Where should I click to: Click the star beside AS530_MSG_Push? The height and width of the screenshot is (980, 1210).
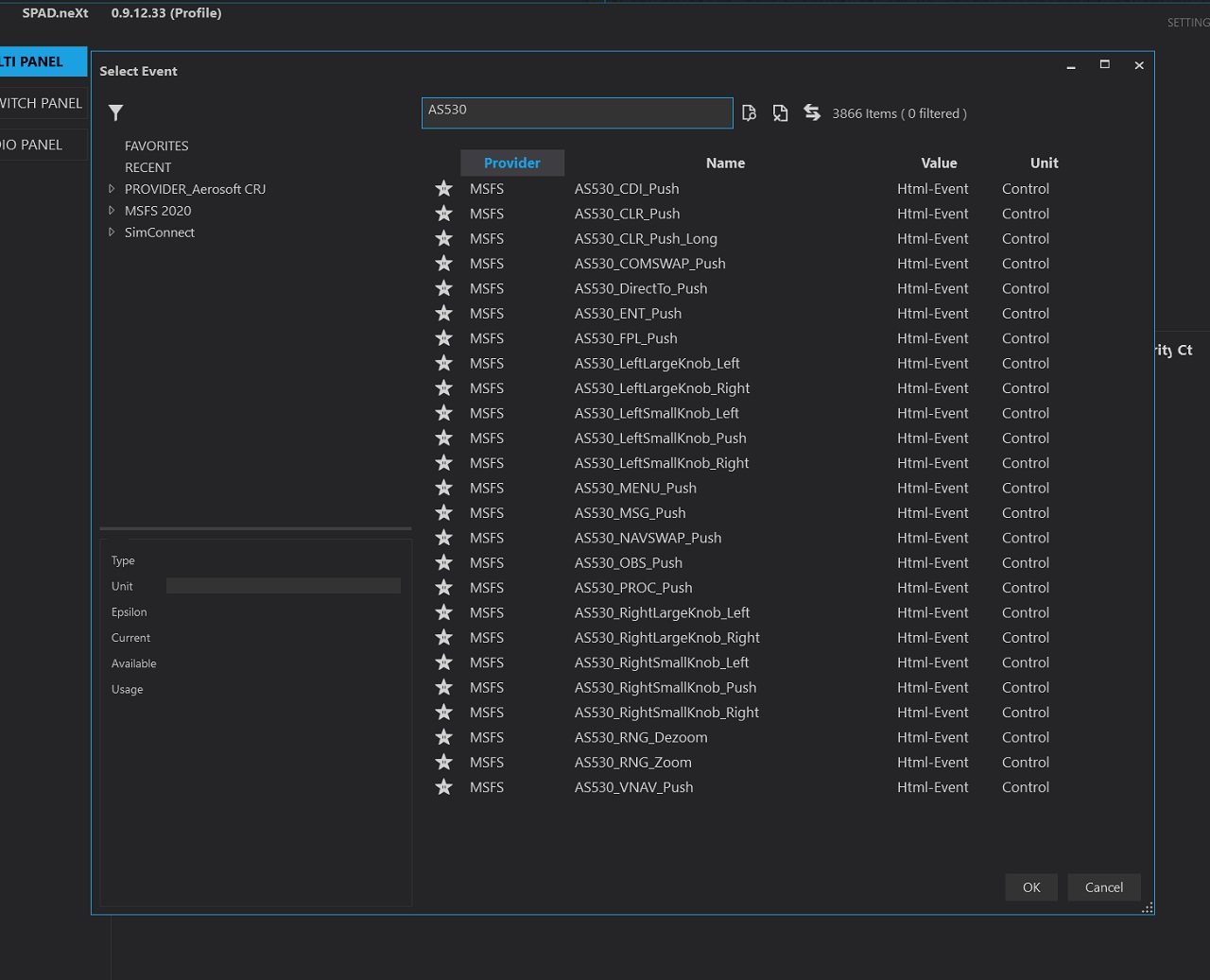(443, 513)
